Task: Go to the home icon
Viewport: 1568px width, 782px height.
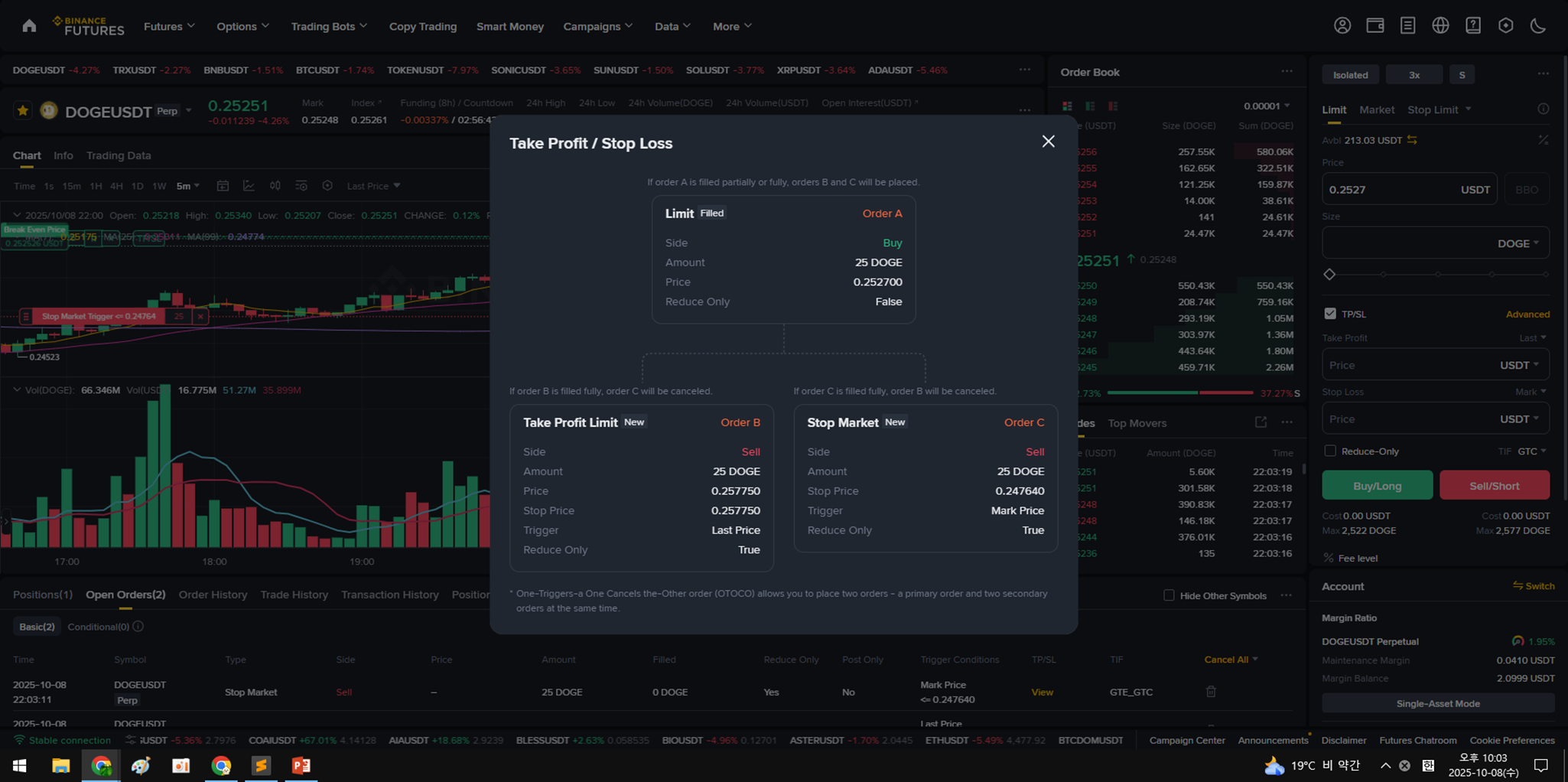Action: pyautogui.click(x=29, y=26)
